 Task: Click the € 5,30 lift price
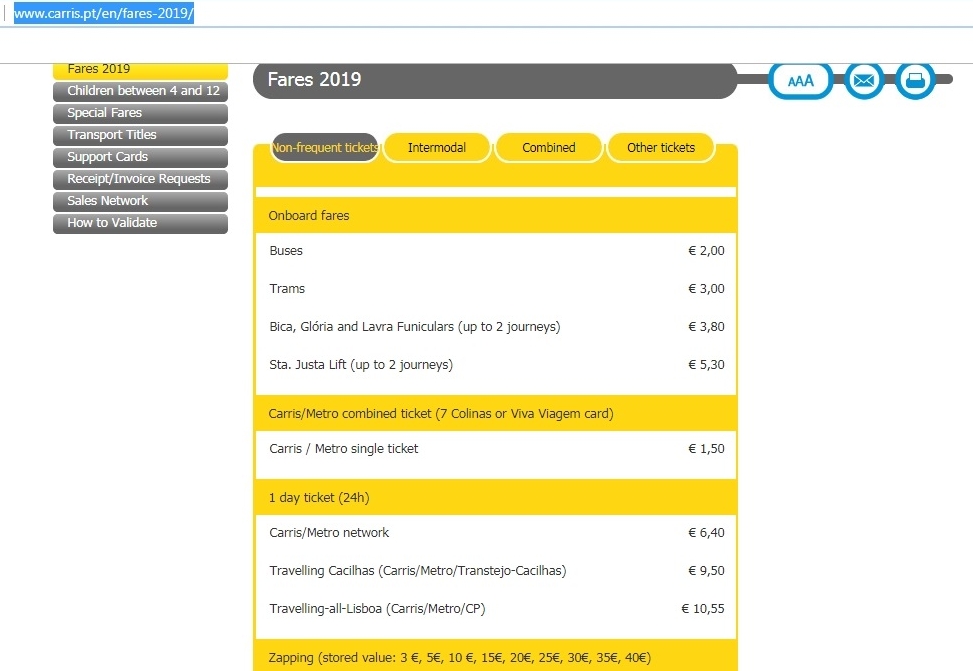point(706,364)
